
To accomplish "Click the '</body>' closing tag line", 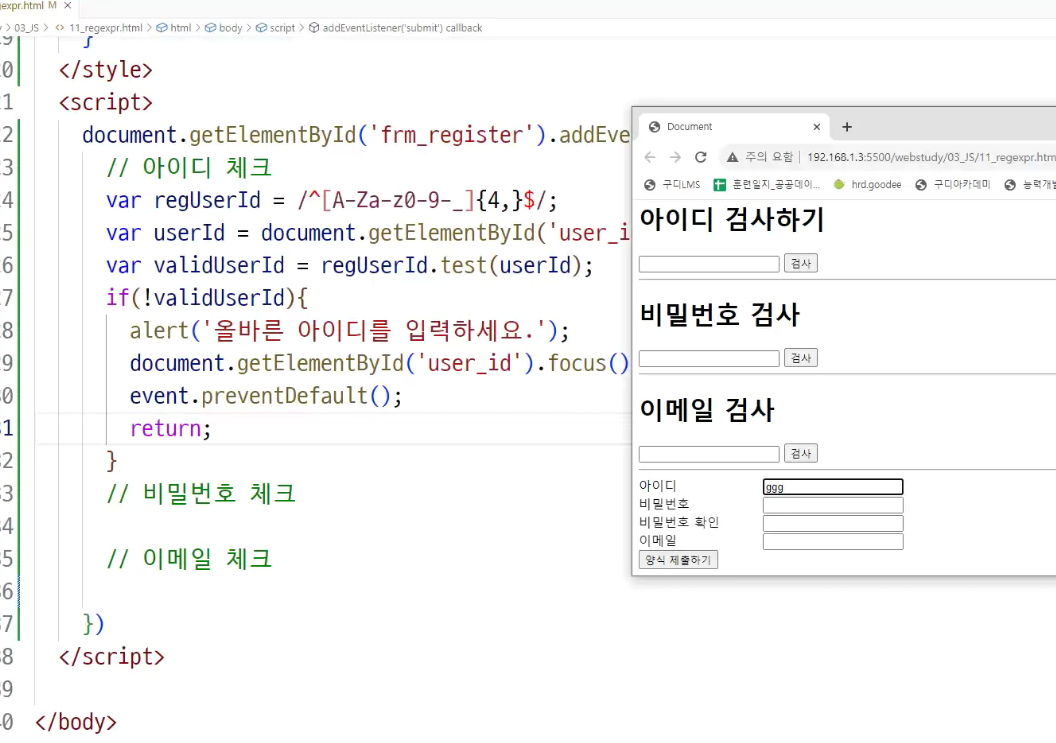I will tap(75, 721).
